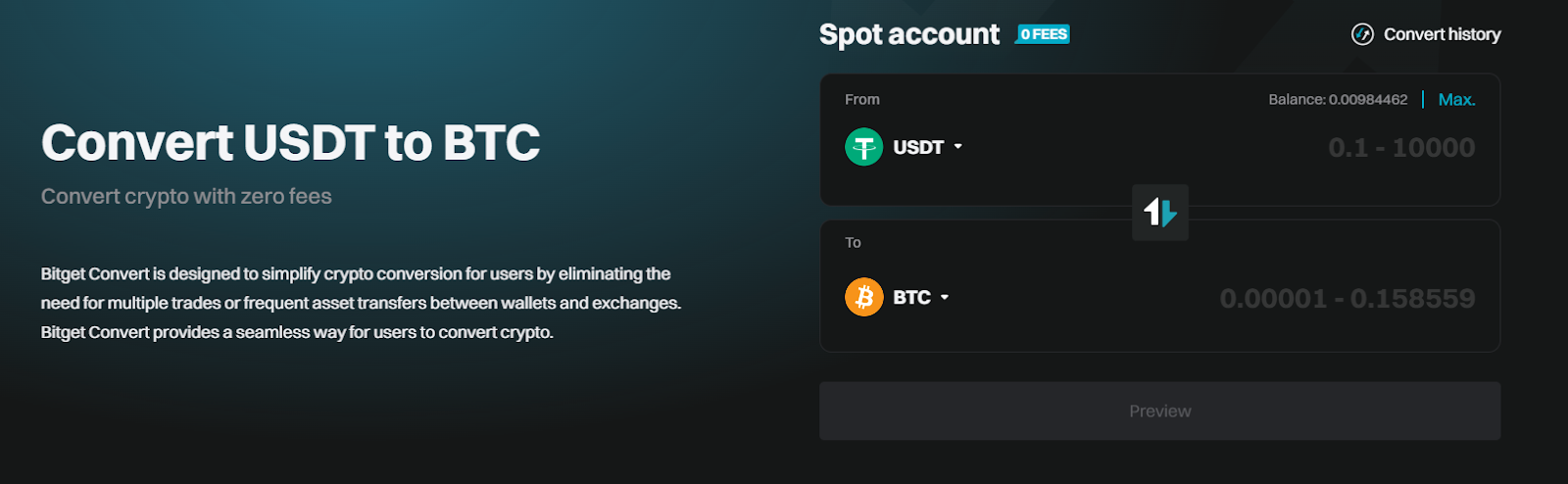This screenshot has height=484, width=1568.
Task: Click the 0 FEES badge
Action: click(x=1044, y=34)
